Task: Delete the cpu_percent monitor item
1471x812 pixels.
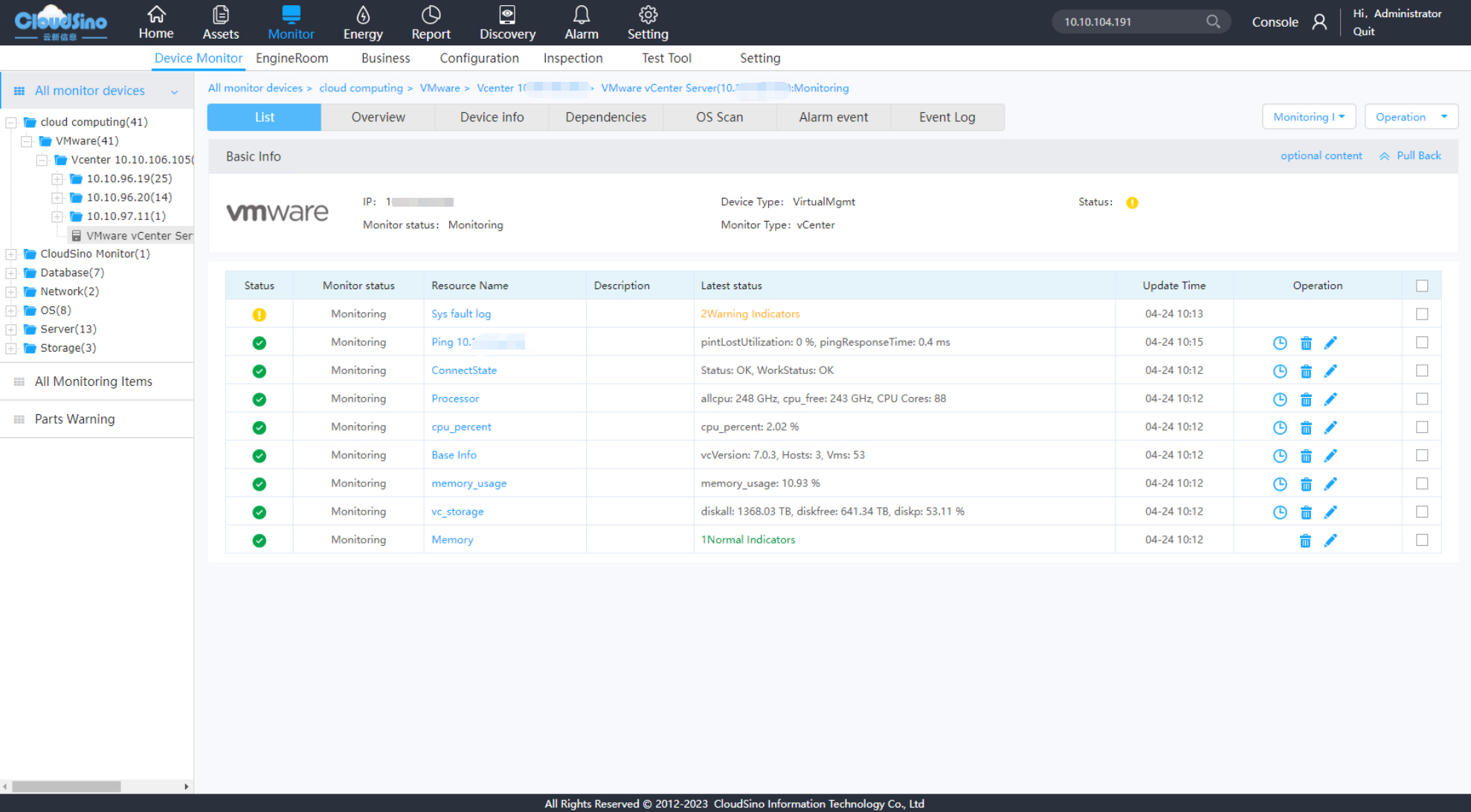Action: (x=1306, y=428)
